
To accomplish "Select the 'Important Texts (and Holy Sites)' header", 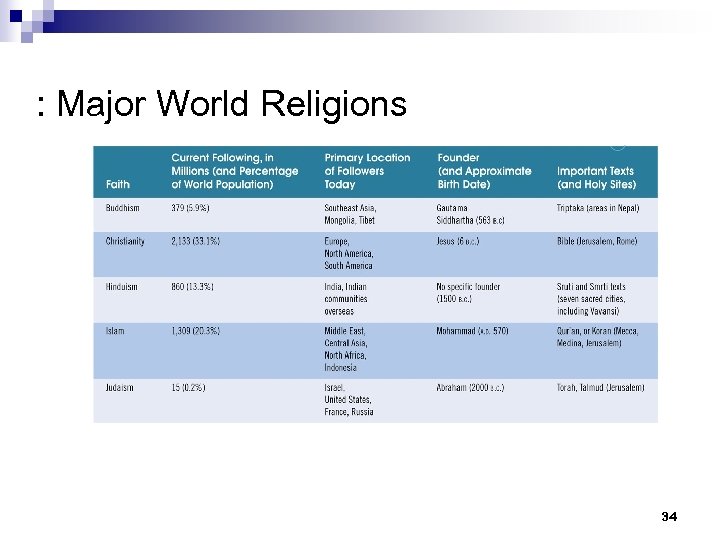I will point(596,178).
